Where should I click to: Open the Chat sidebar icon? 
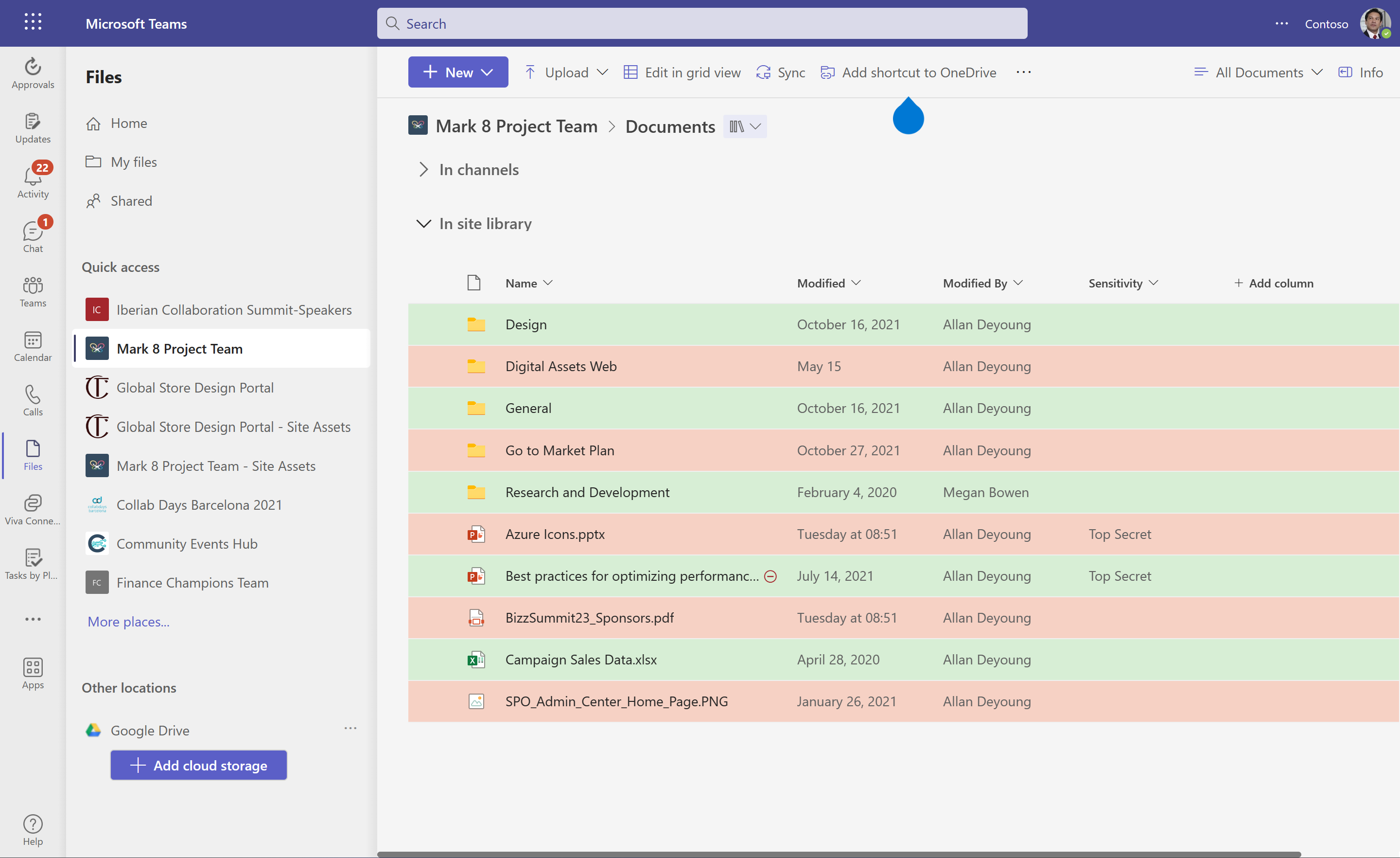33,232
